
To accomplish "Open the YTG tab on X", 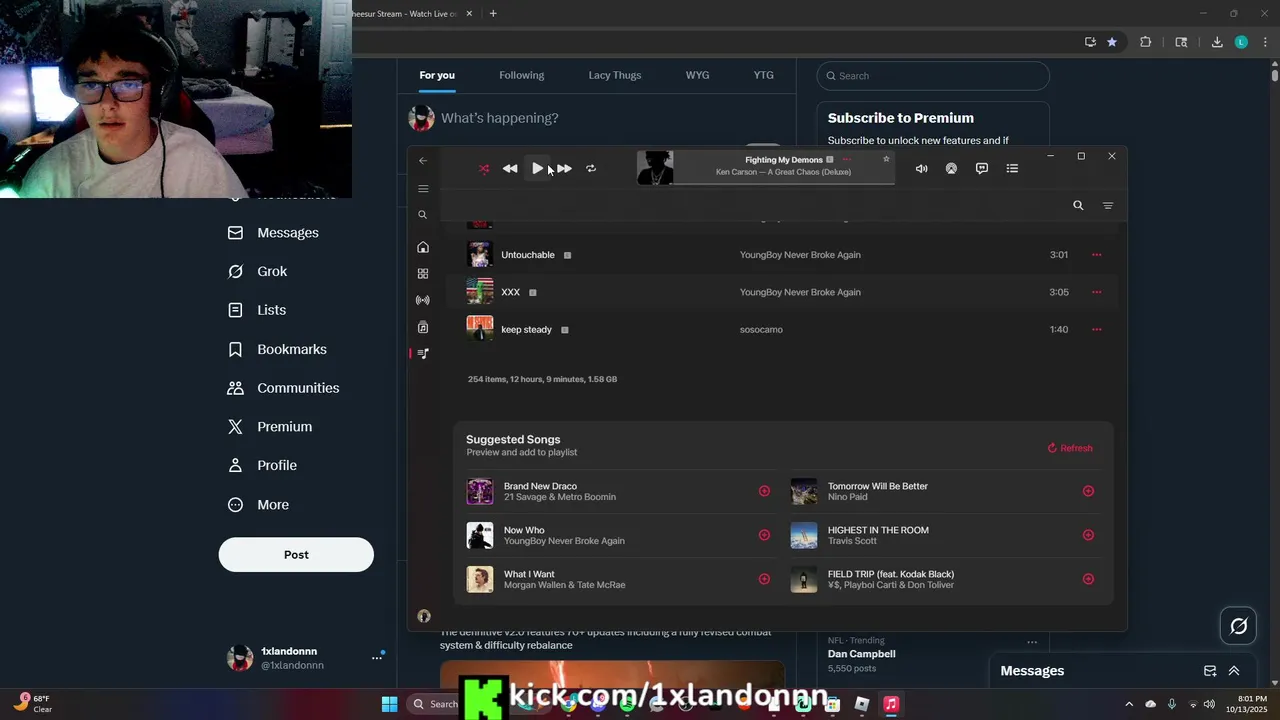I will click(x=764, y=75).
